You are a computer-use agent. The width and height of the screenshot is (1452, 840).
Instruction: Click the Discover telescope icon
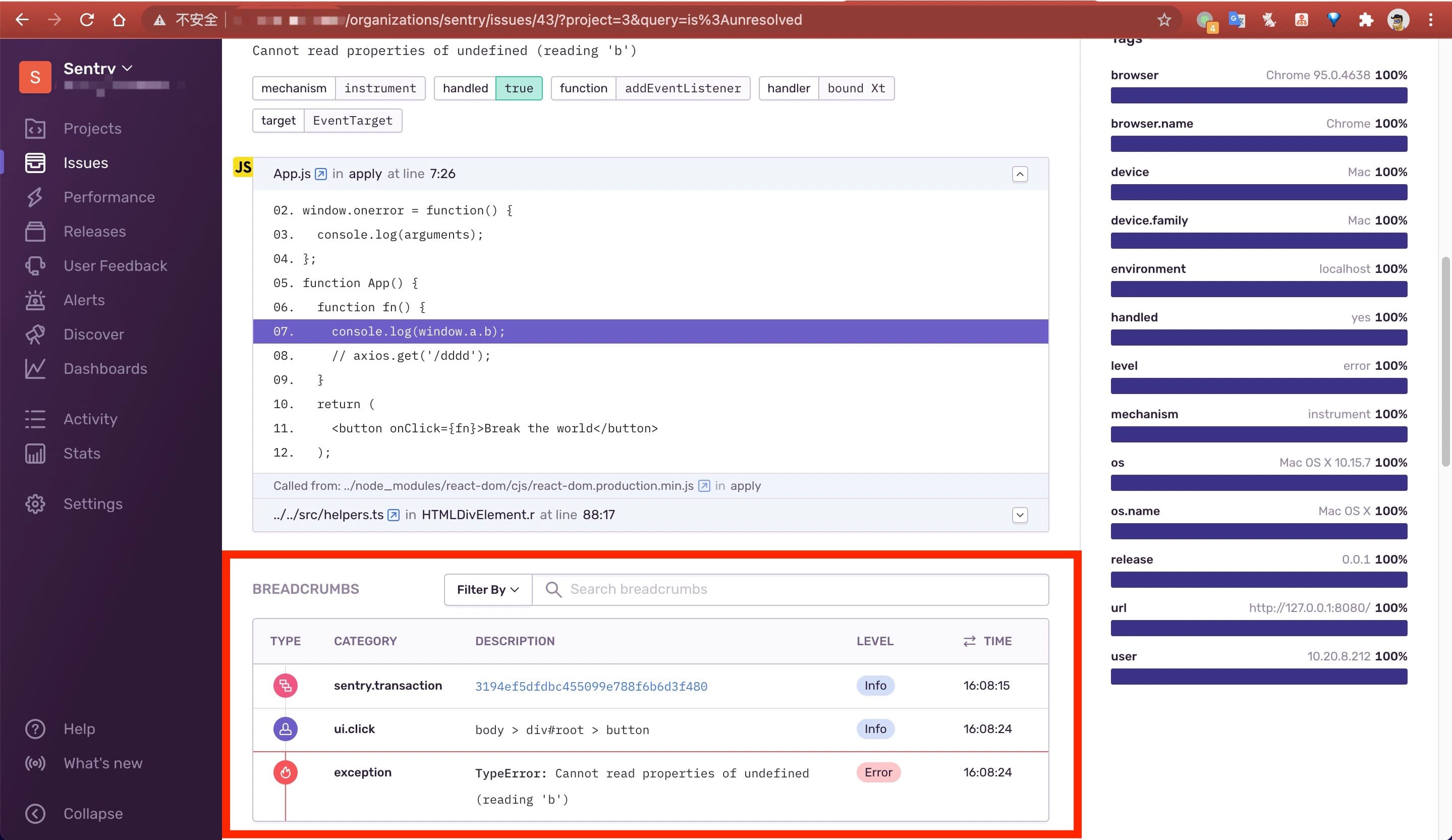click(35, 334)
